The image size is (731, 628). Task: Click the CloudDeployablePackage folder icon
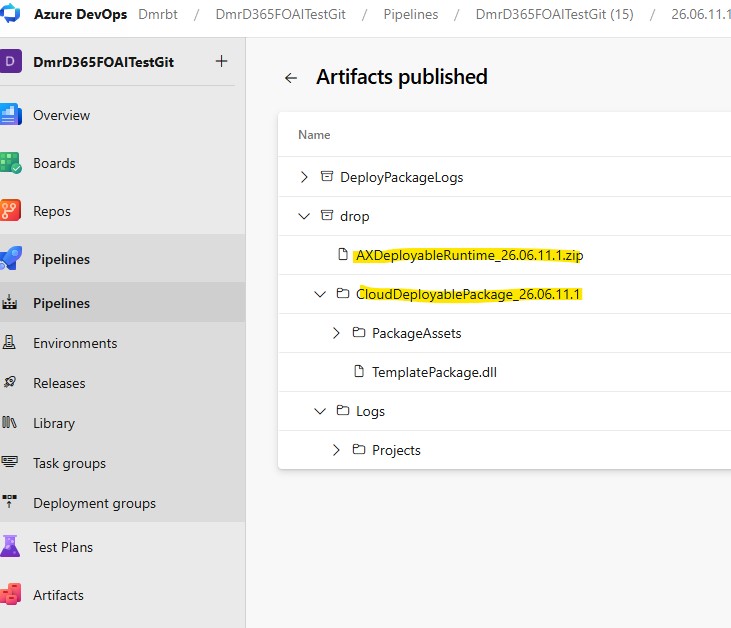click(343, 293)
